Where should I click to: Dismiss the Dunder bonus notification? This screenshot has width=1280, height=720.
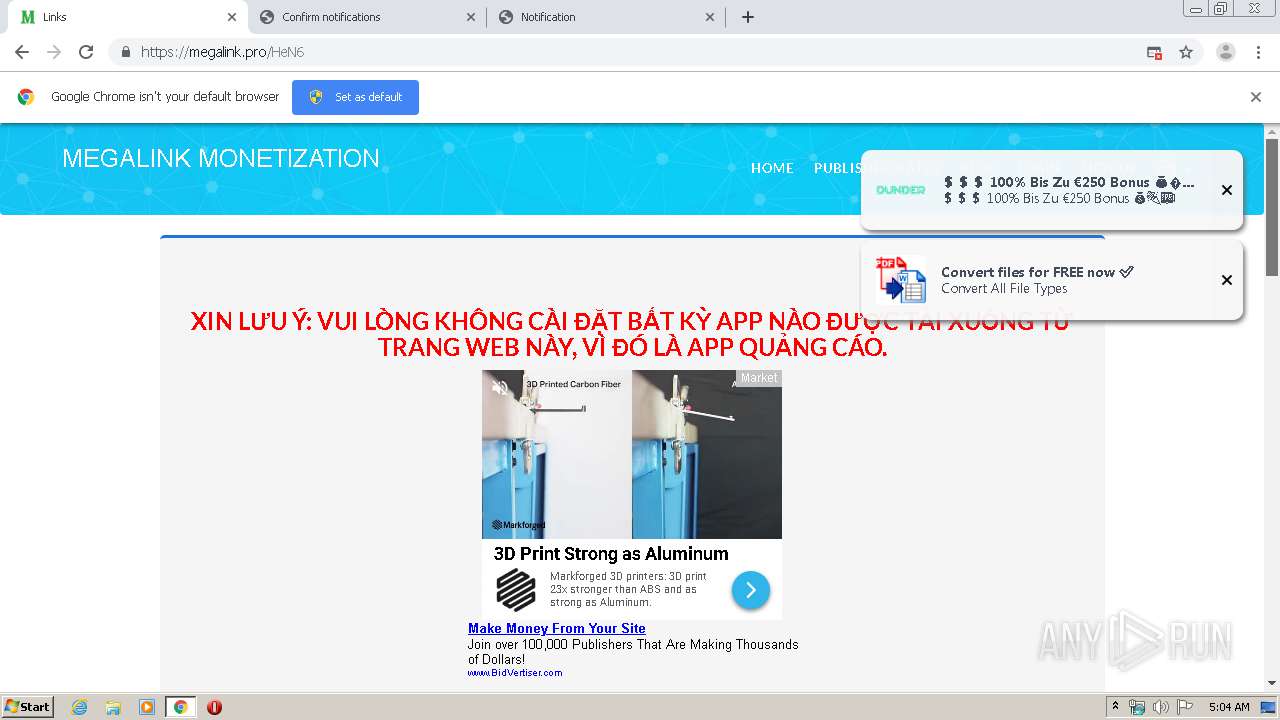[x=1226, y=190]
